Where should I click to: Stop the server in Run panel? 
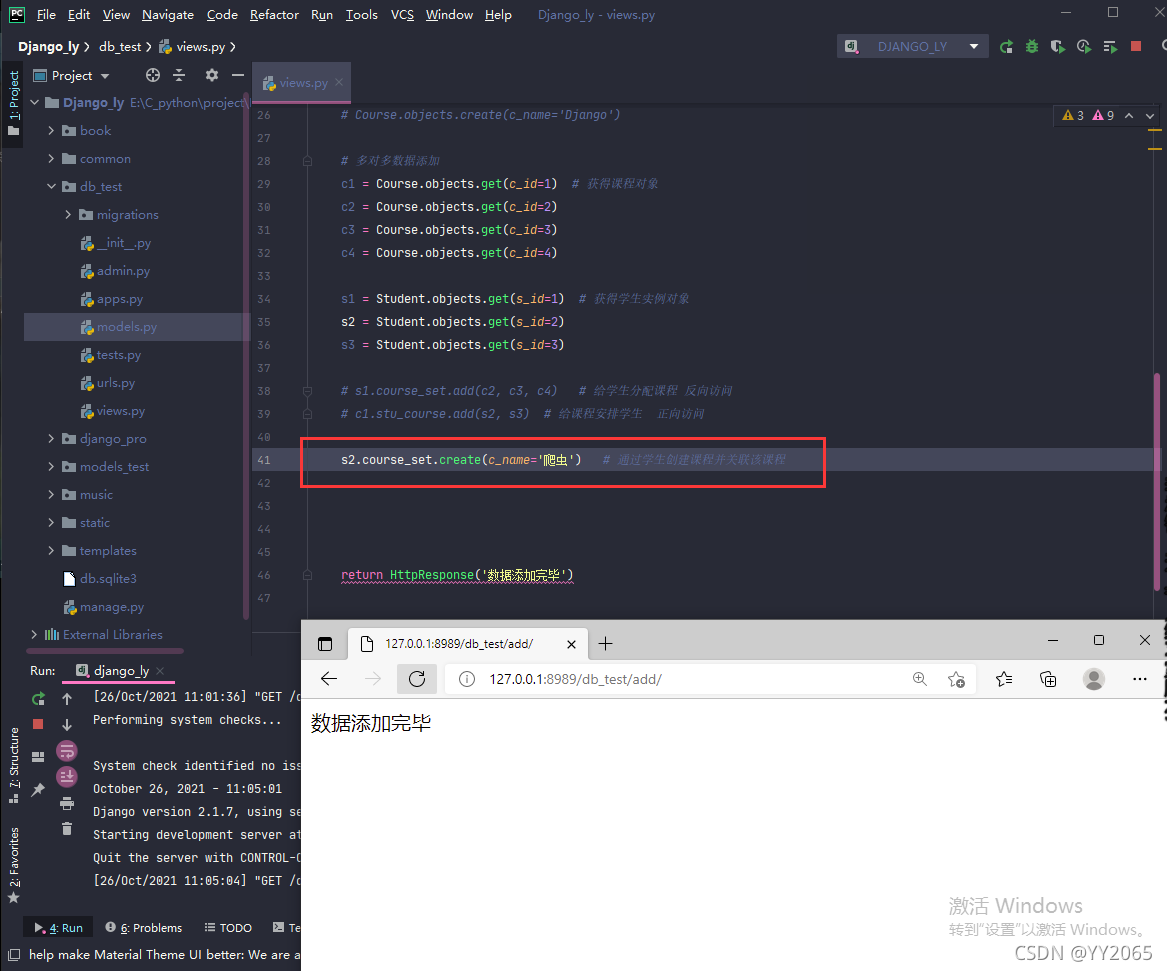[38, 724]
